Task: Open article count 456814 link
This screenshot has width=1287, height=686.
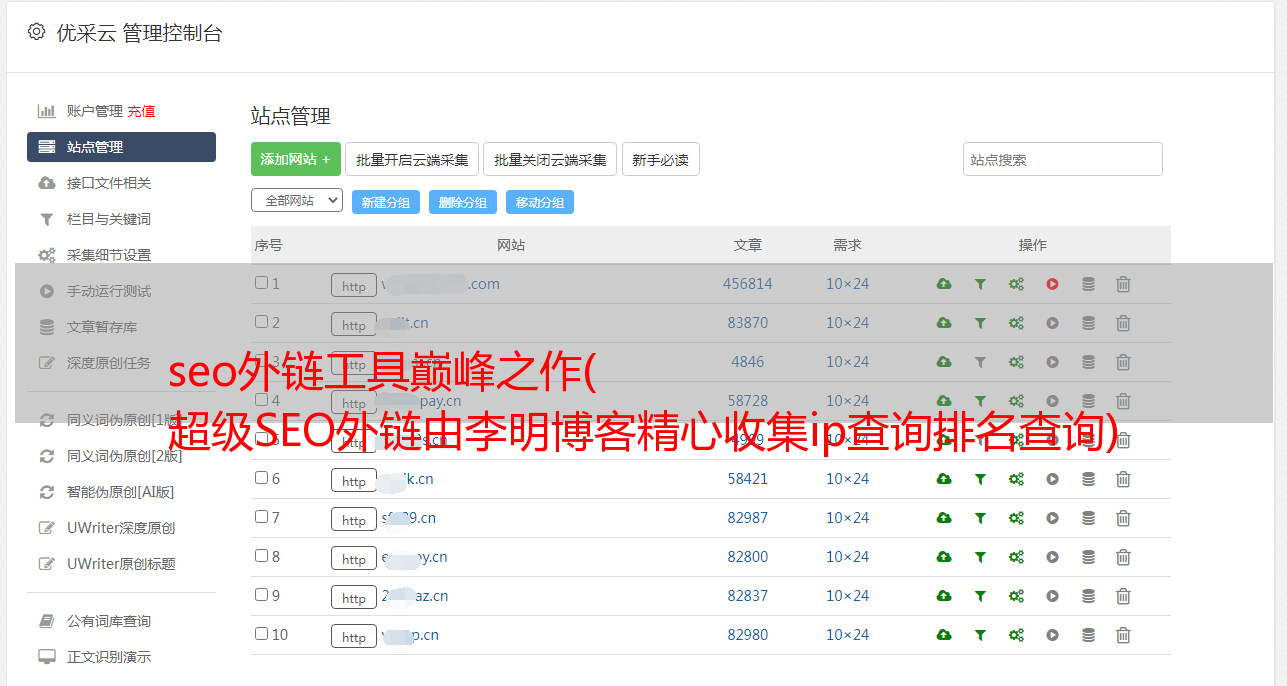Action: pyautogui.click(x=748, y=284)
